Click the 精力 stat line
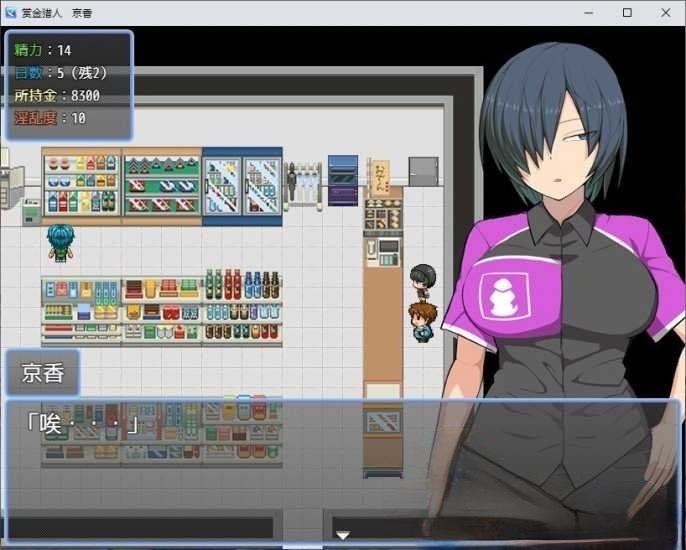 pyautogui.click(x=43, y=50)
